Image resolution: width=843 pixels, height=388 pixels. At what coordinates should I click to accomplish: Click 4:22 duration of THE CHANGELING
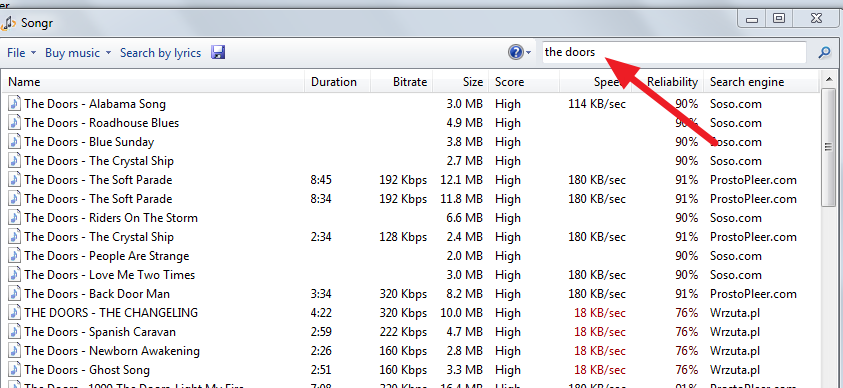(x=321, y=313)
